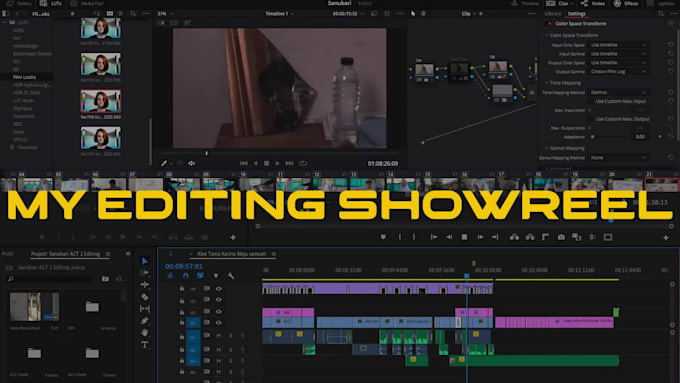Pick the Ripple Edit tool
680x383 pixels.
(145, 285)
